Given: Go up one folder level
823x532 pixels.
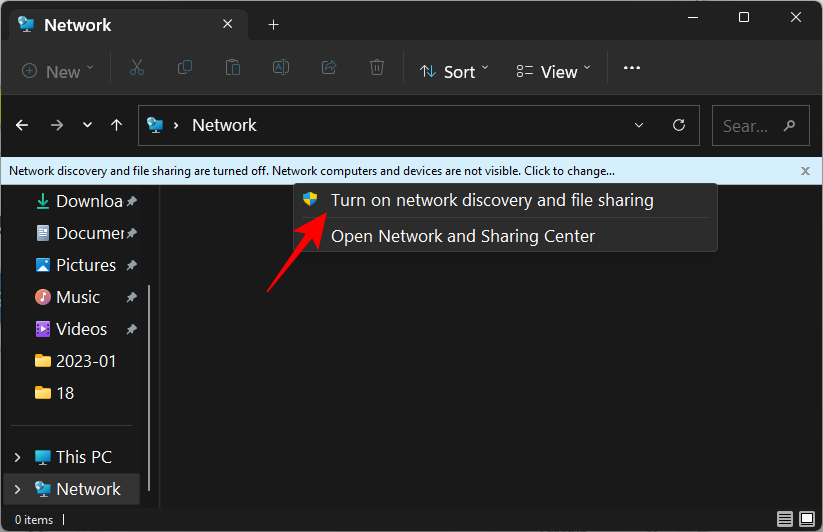Looking at the screenshot, I should [x=117, y=126].
